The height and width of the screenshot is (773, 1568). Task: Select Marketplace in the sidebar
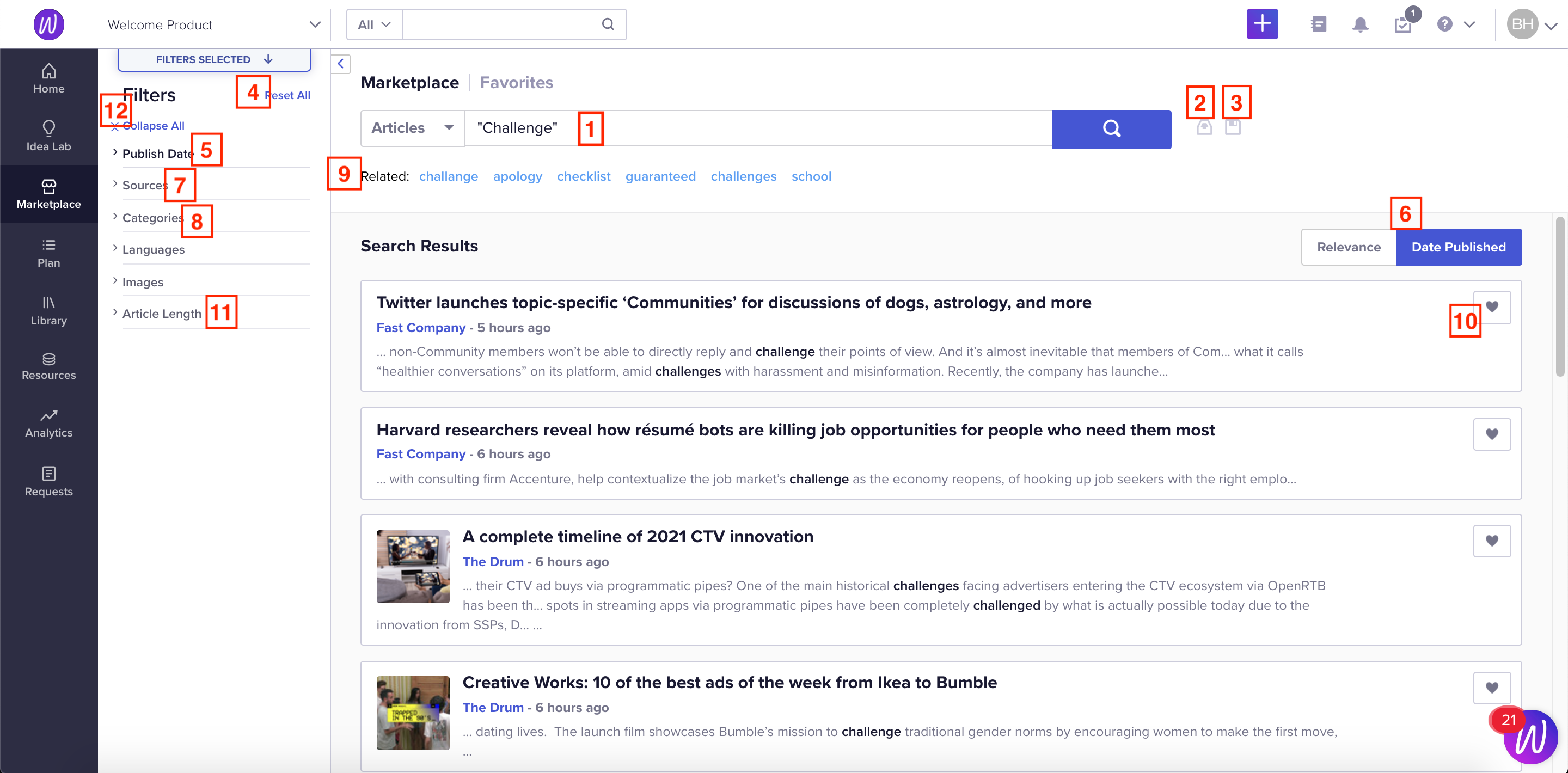[x=48, y=194]
